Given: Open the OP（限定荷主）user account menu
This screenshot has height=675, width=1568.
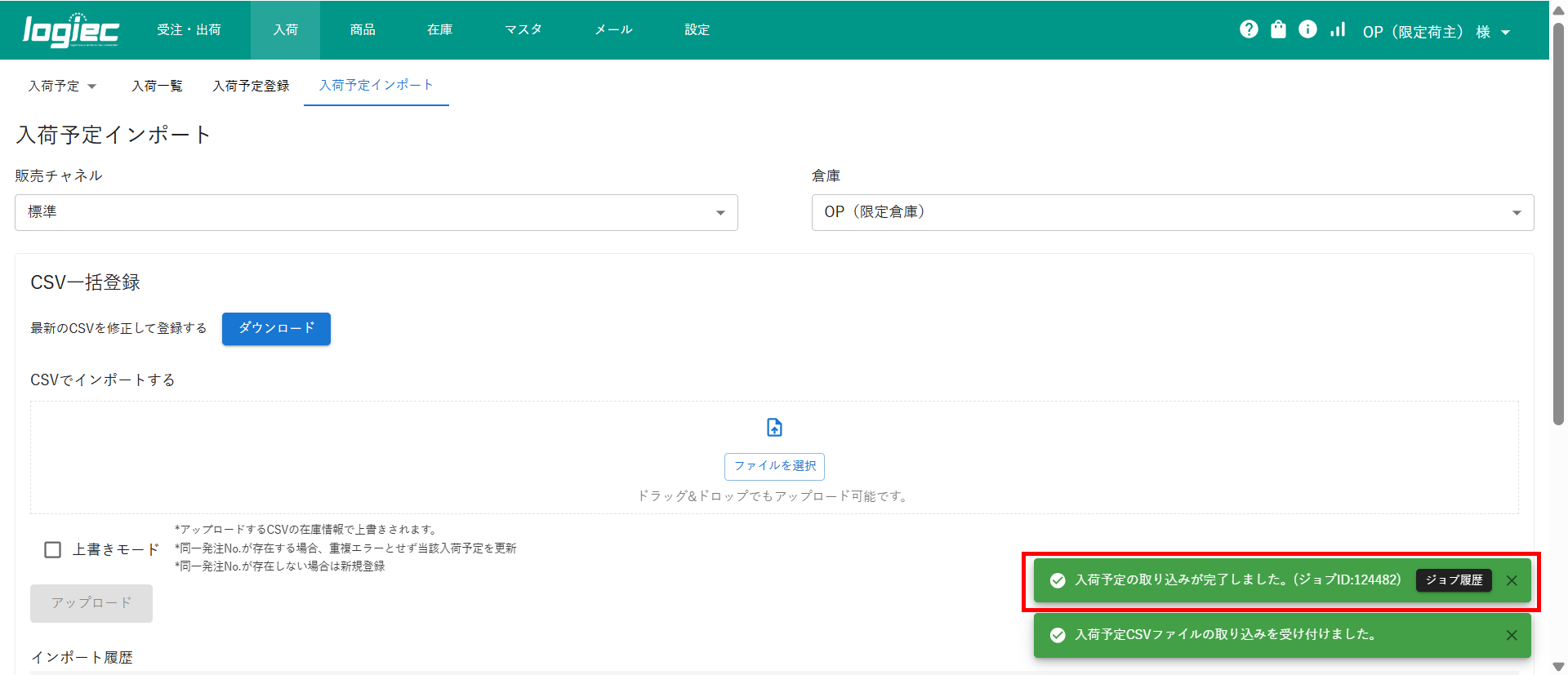Looking at the screenshot, I should click(x=1436, y=32).
